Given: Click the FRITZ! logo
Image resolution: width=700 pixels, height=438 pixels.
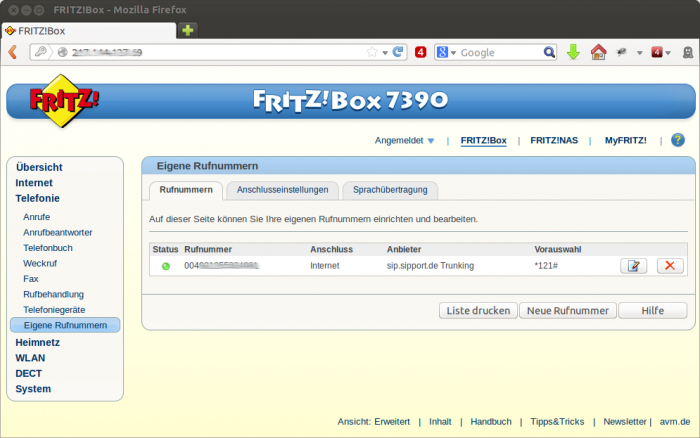Looking at the screenshot, I should [x=52, y=101].
